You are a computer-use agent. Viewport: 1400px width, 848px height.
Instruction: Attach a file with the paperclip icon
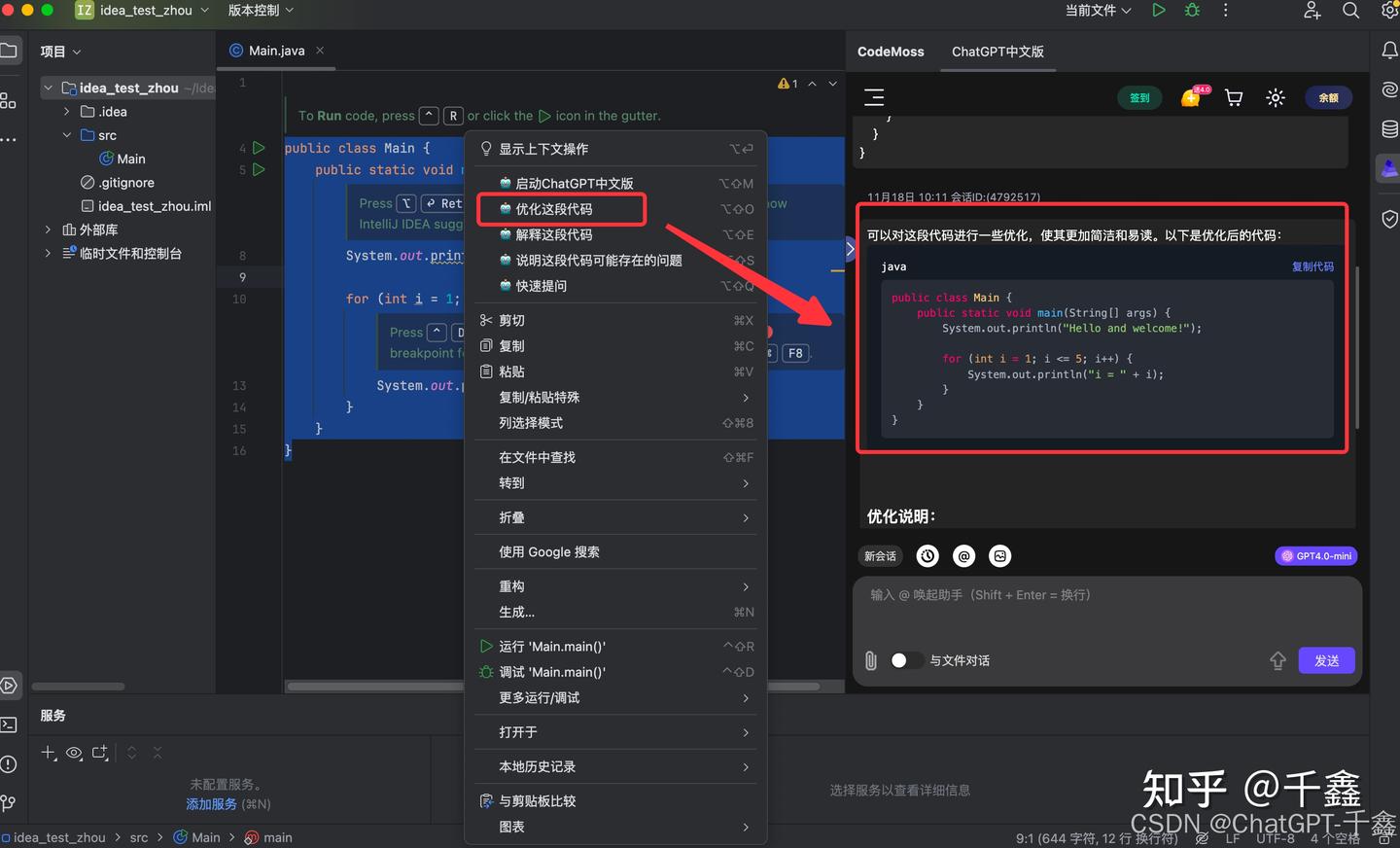tap(870, 660)
